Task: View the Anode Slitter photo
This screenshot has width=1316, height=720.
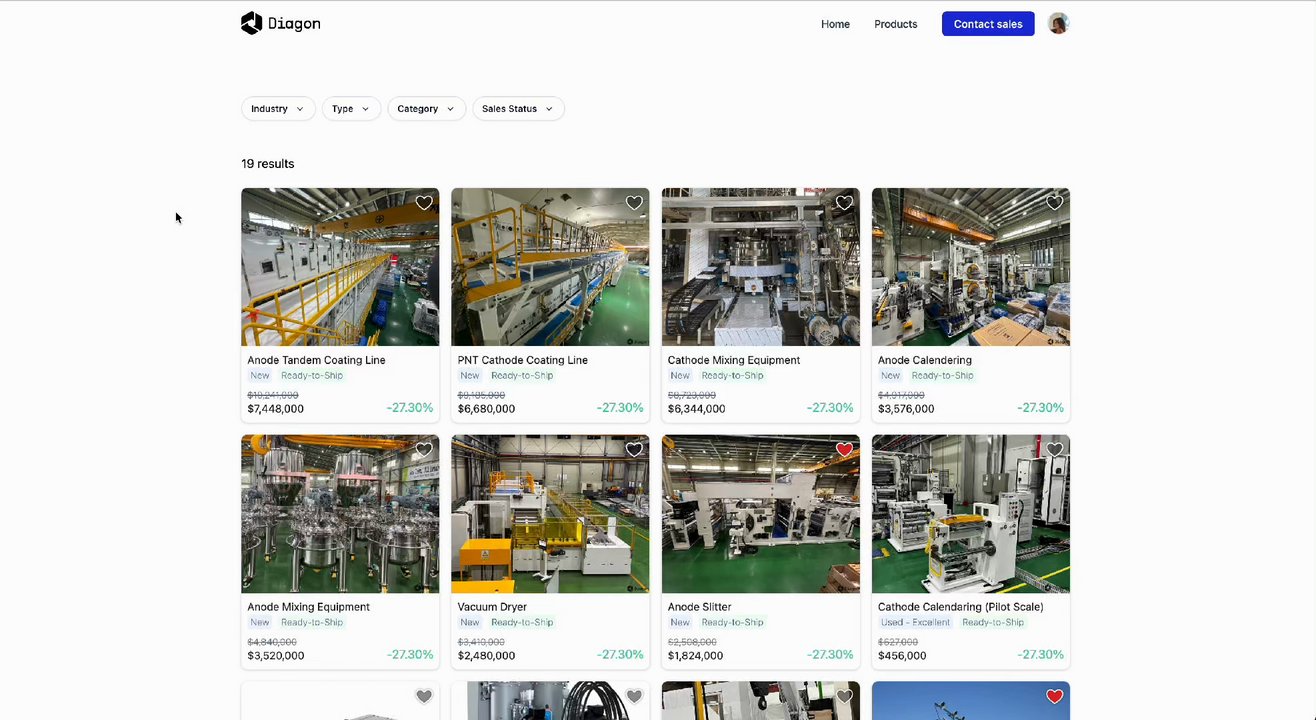Action: tap(761, 514)
